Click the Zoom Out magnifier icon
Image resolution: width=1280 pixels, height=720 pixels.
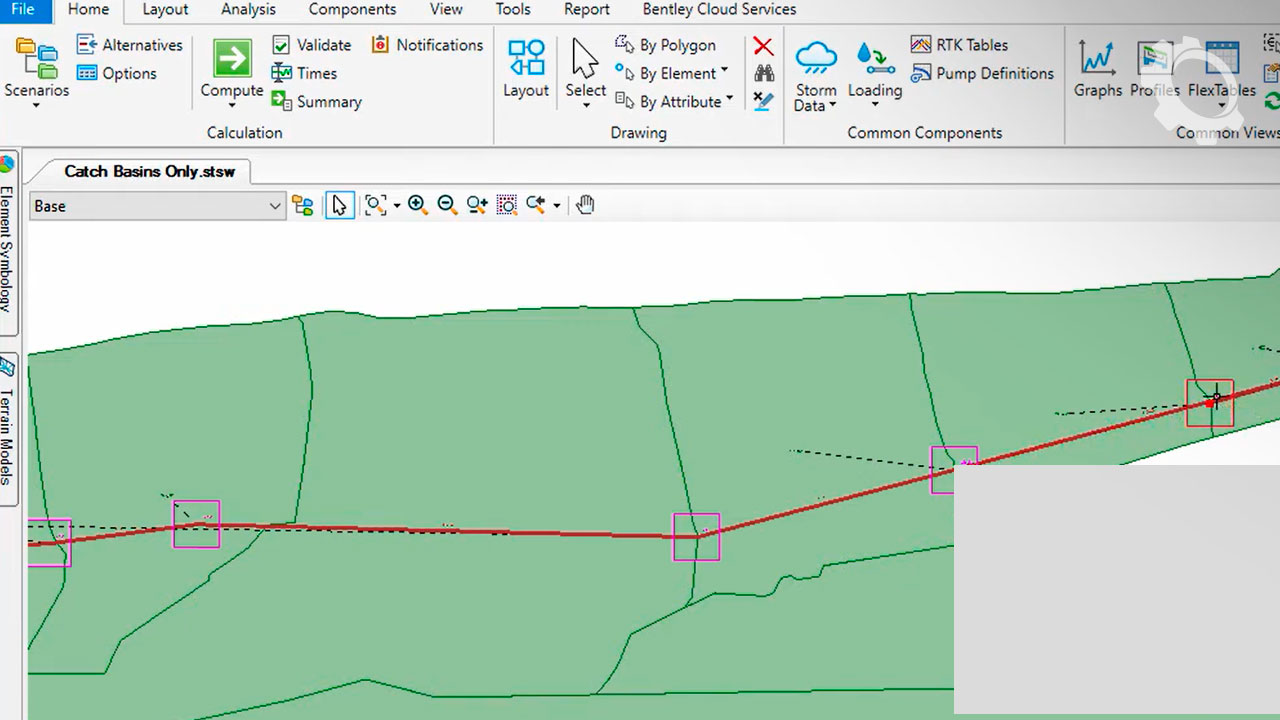[x=447, y=205]
